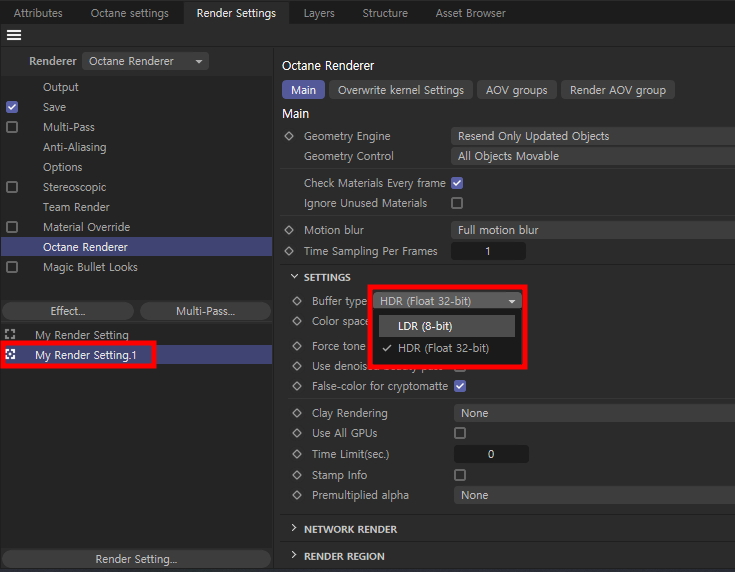Uncheck False-color for cryptomatte
This screenshot has width=735, height=572.
[x=460, y=386]
